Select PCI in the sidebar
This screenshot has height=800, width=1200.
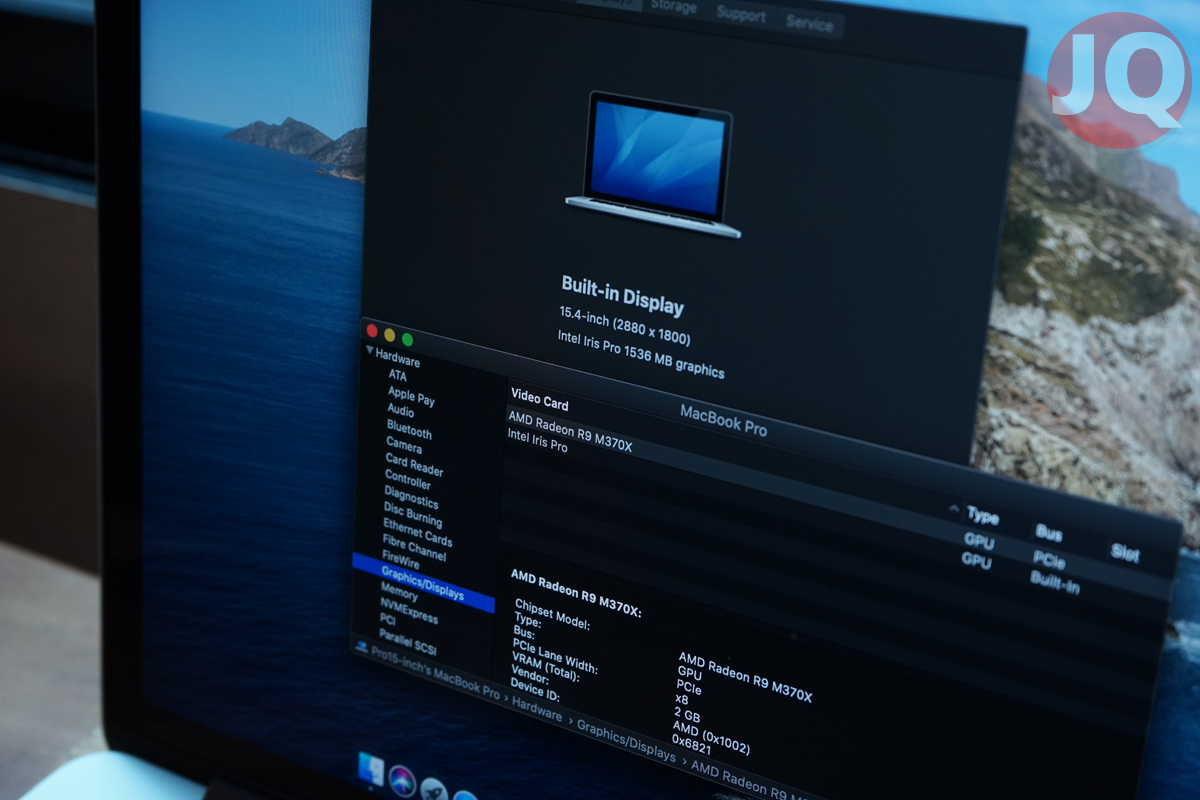coord(388,620)
